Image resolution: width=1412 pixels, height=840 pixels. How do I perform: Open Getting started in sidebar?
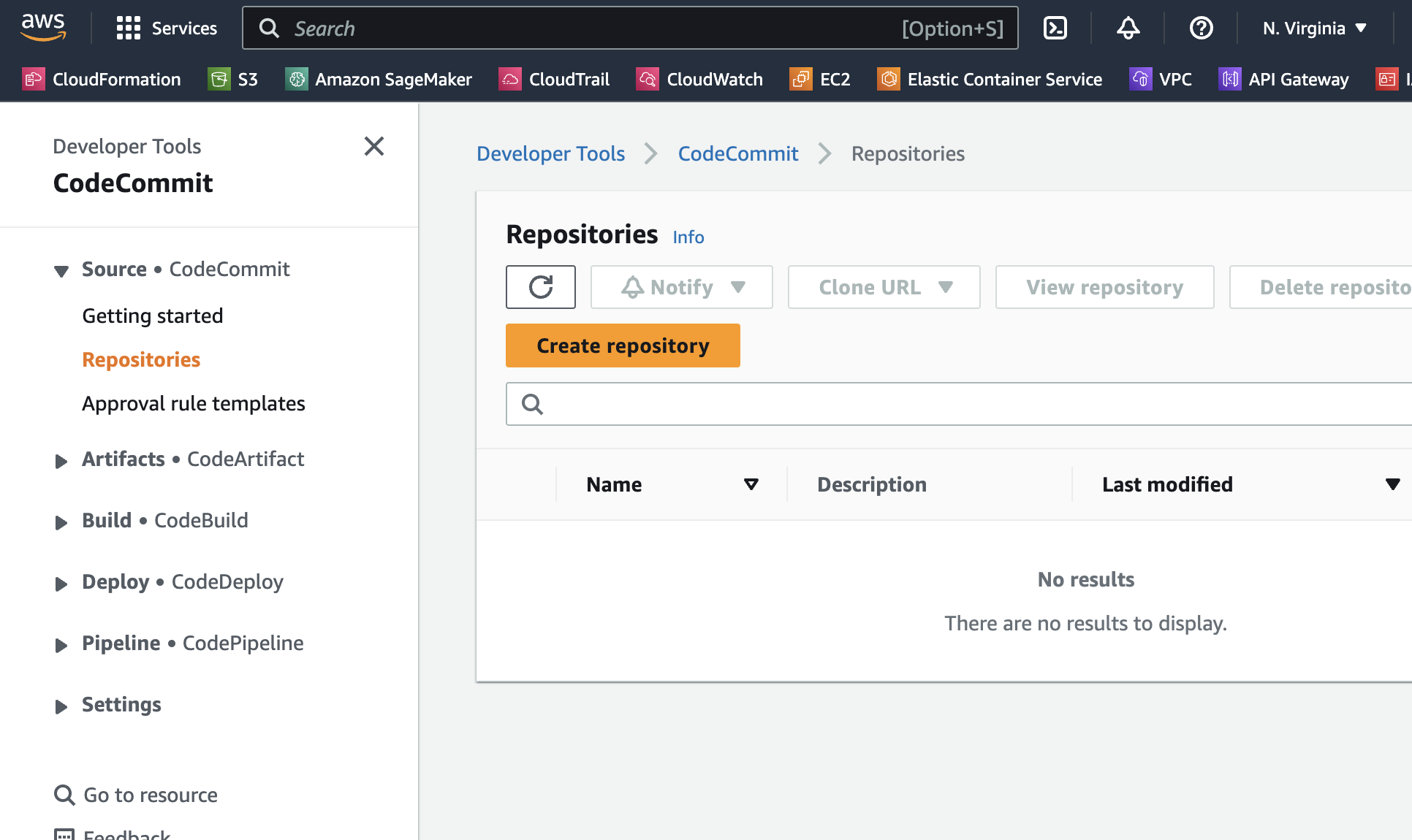pos(152,316)
